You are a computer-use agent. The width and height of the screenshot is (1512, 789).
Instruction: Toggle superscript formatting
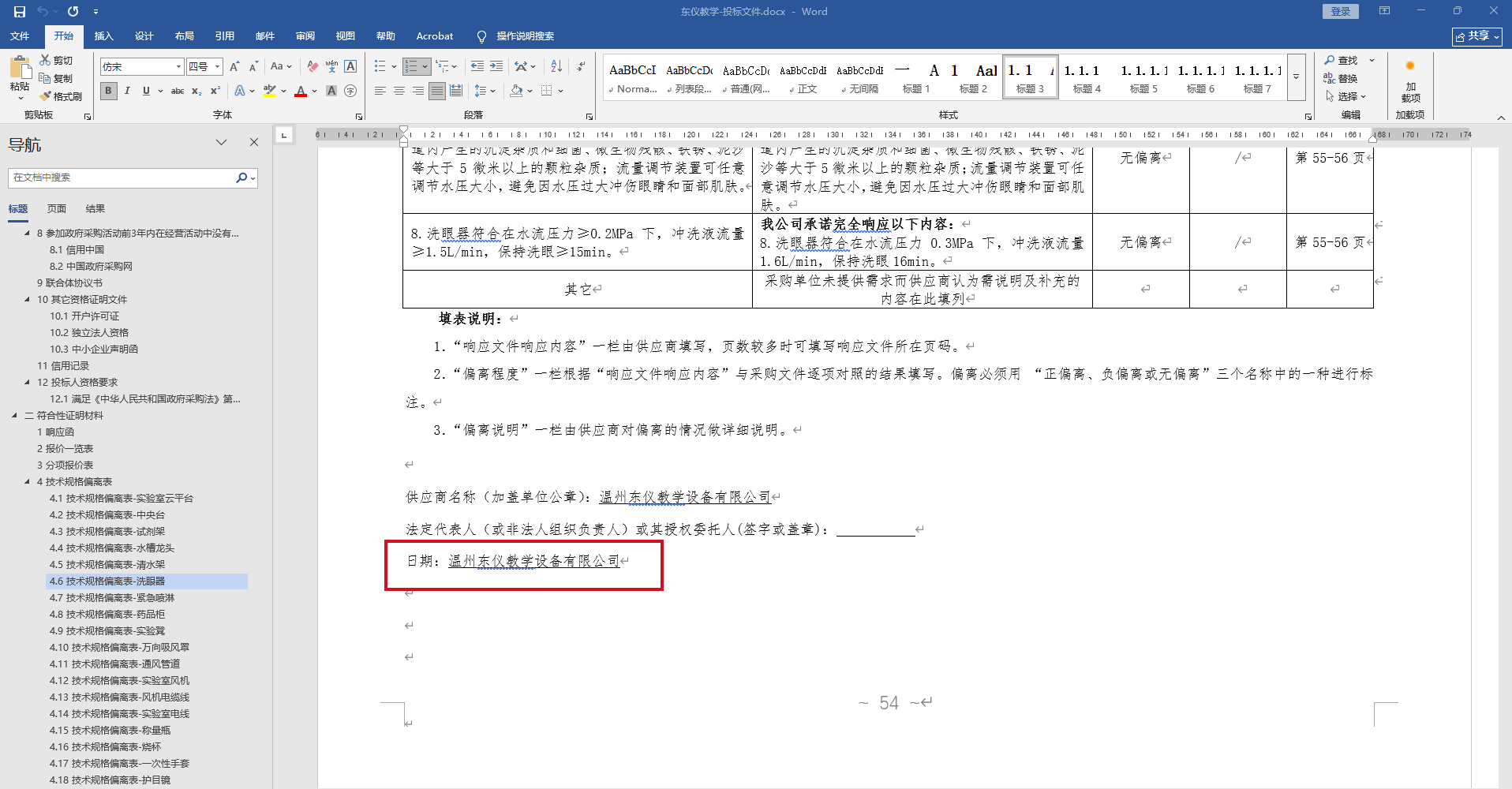click(x=215, y=91)
